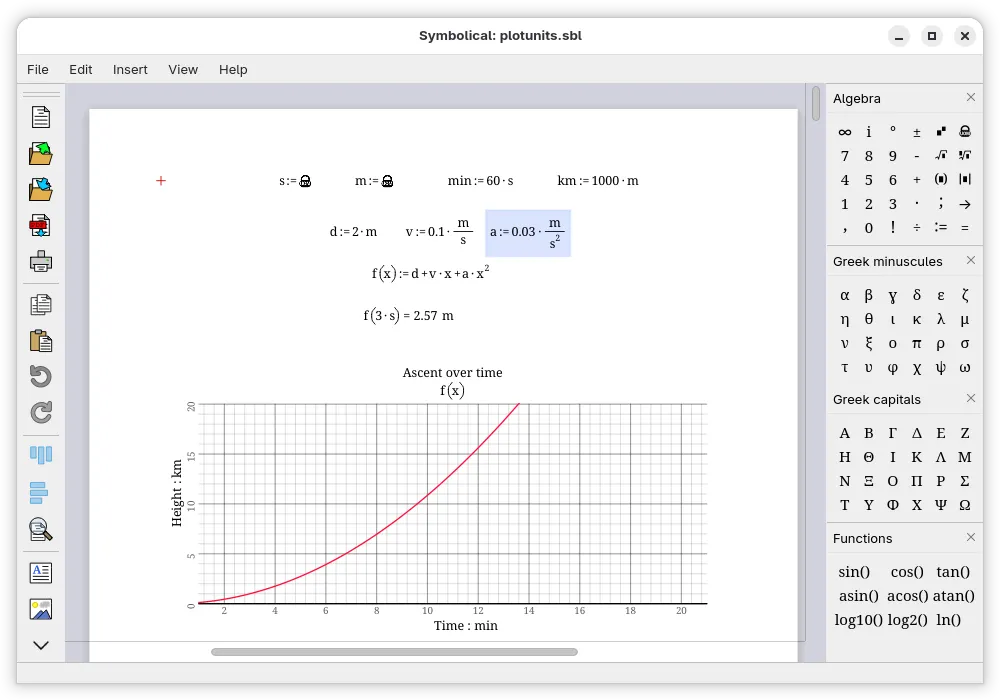Select the highlighted a:=0.03 expression
The height and width of the screenshot is (700, 1000).
pyautogui.click(x=528, y=233)
